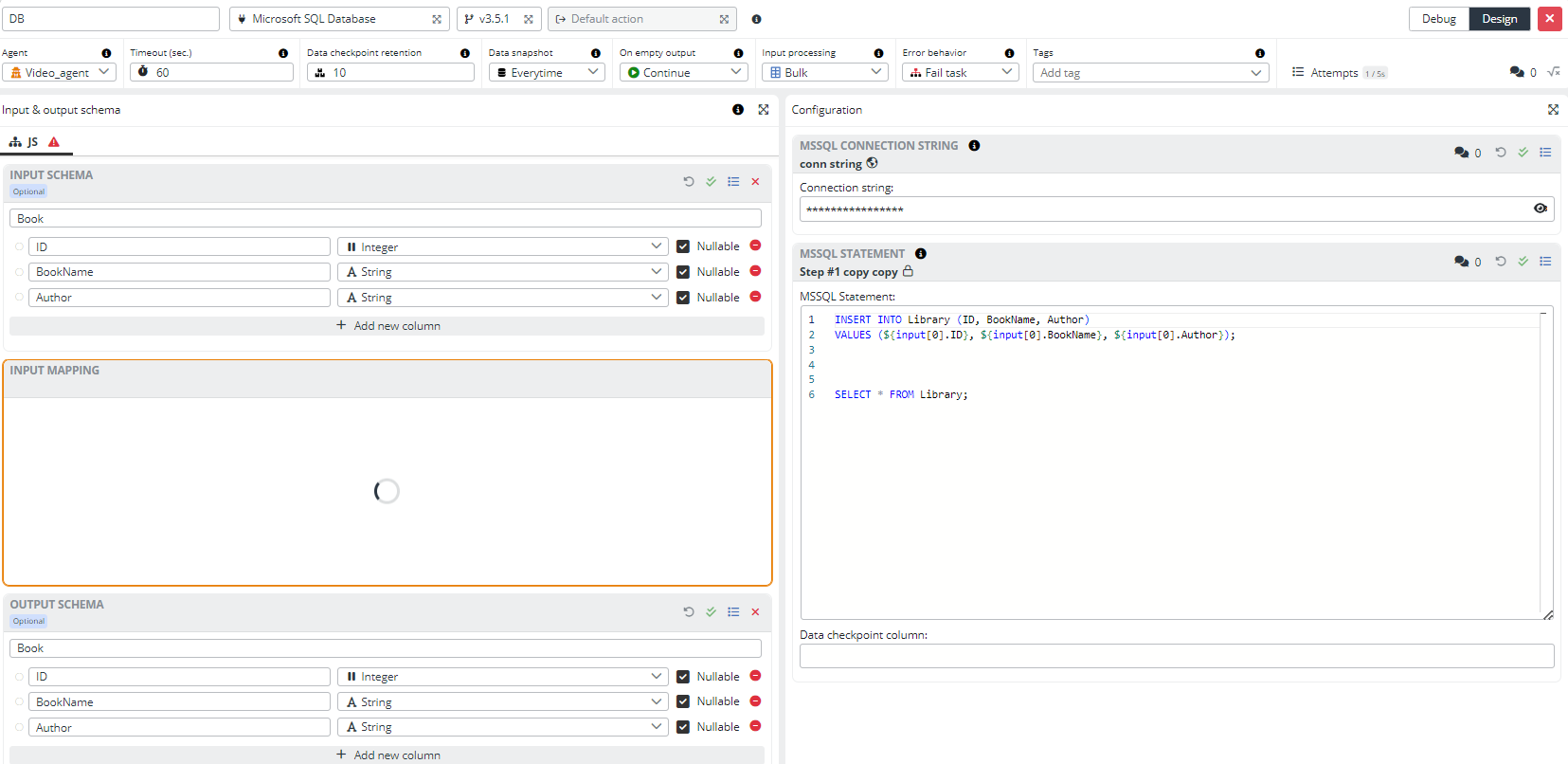Screen dimensions: 1568x764
Task: Remove the BookName column from input schema
Action: pos(755,271)
